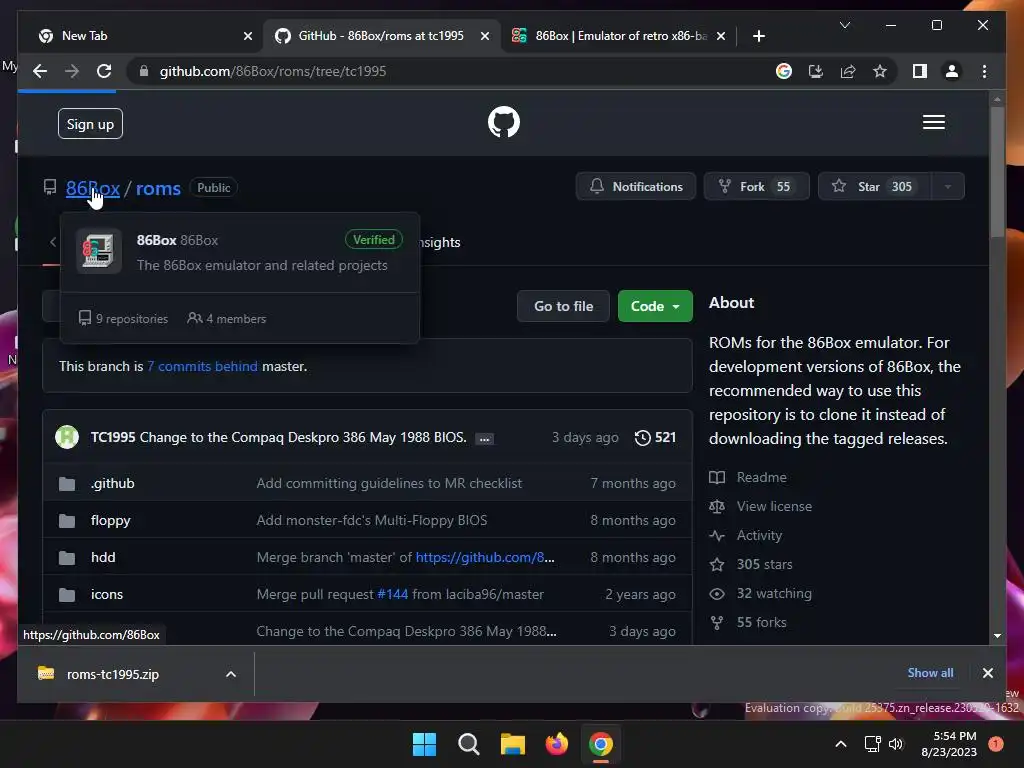Screen dimensions: 1024x768
Task: Open network status in system tray
Action: (872, 744)
